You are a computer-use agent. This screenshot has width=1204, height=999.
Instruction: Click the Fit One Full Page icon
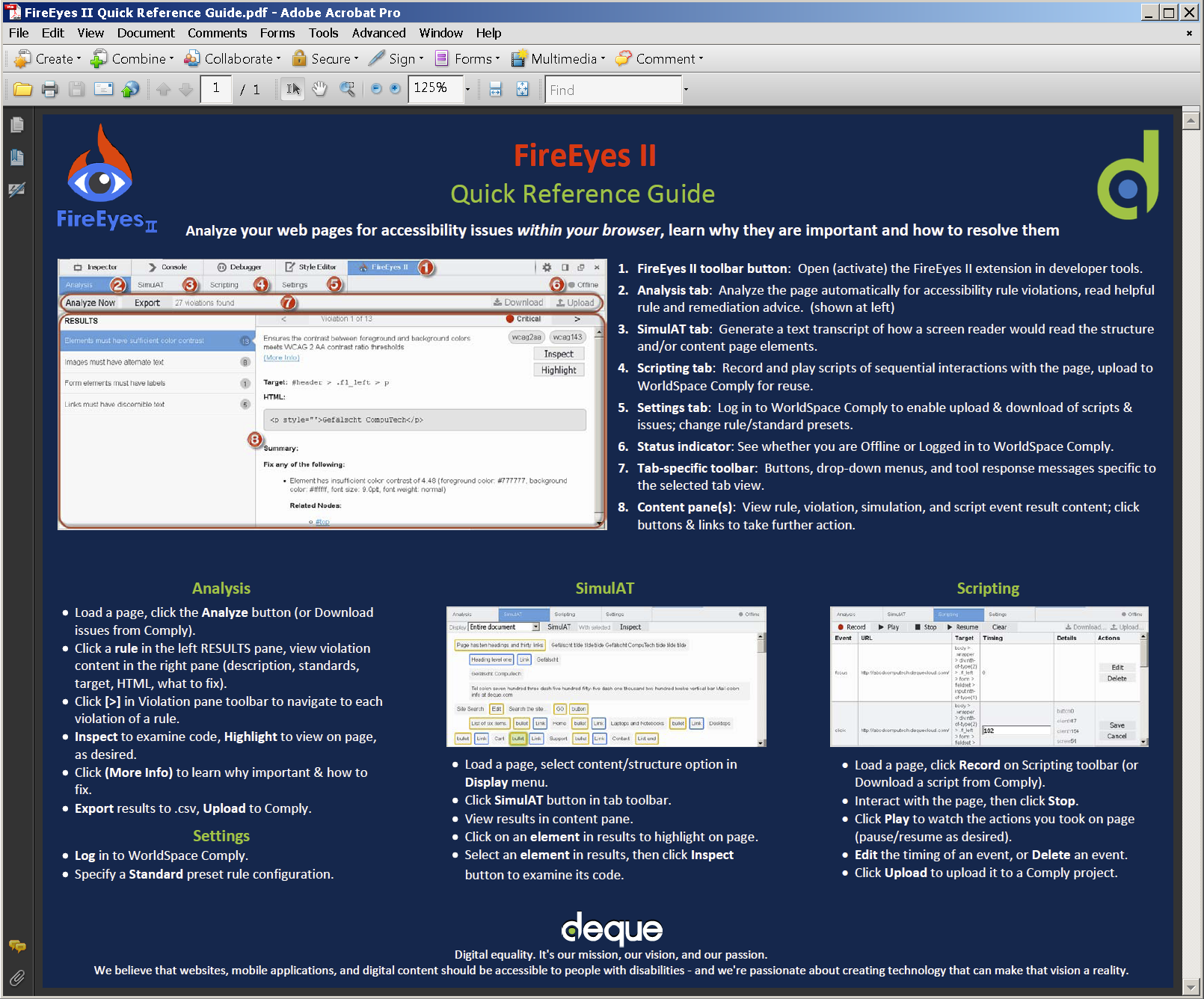click(522, 90)
